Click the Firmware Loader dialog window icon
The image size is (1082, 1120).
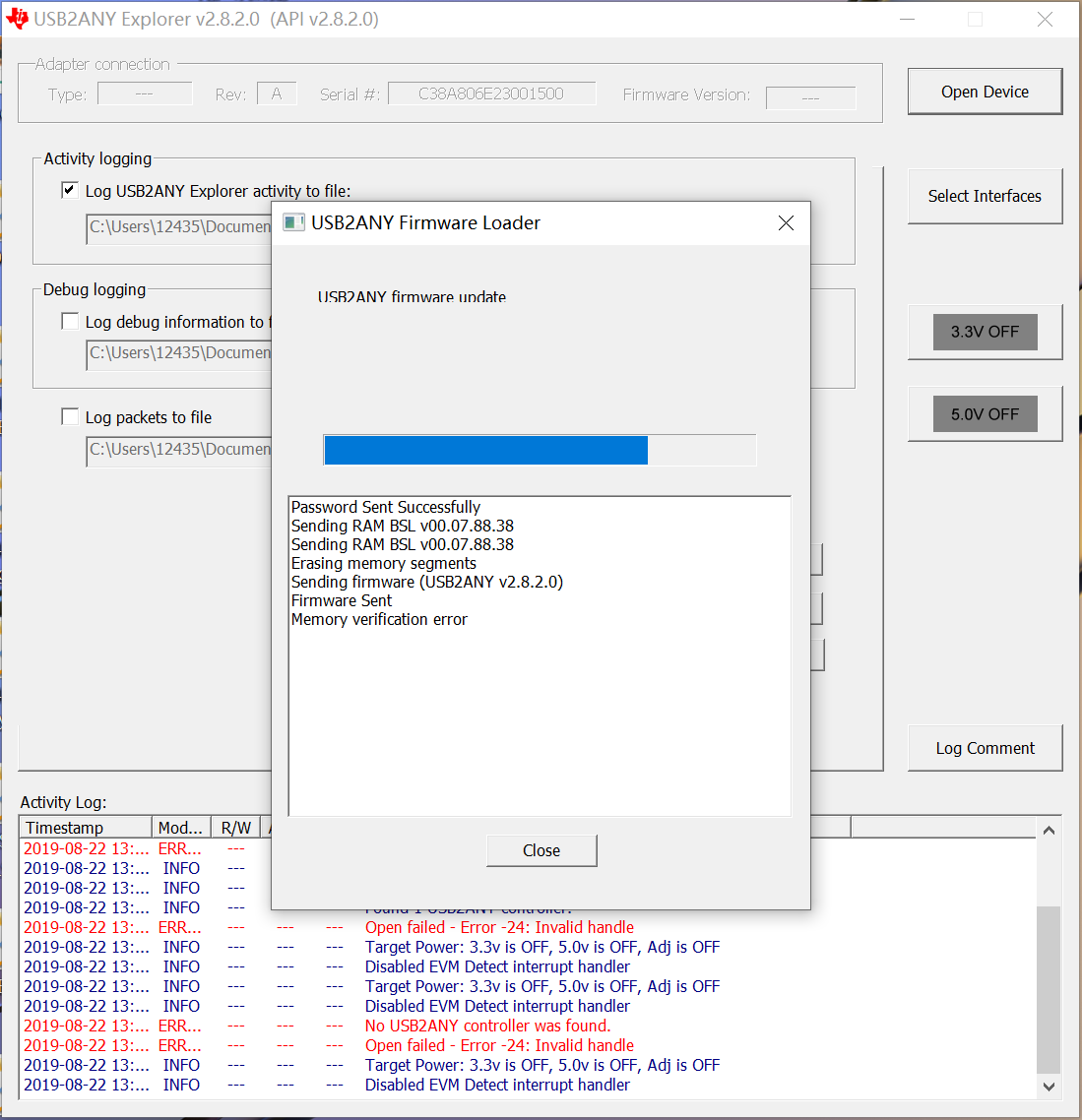[293, 222]
